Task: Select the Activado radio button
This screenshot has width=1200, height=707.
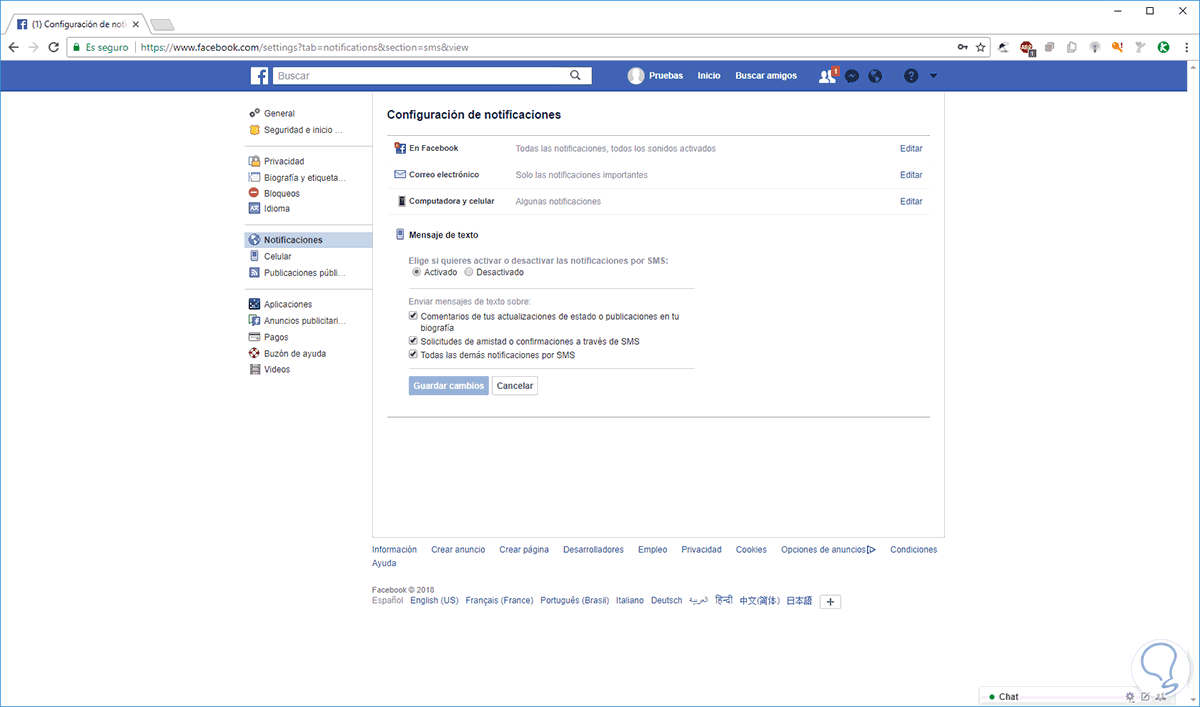Action: tap(417, 272)
